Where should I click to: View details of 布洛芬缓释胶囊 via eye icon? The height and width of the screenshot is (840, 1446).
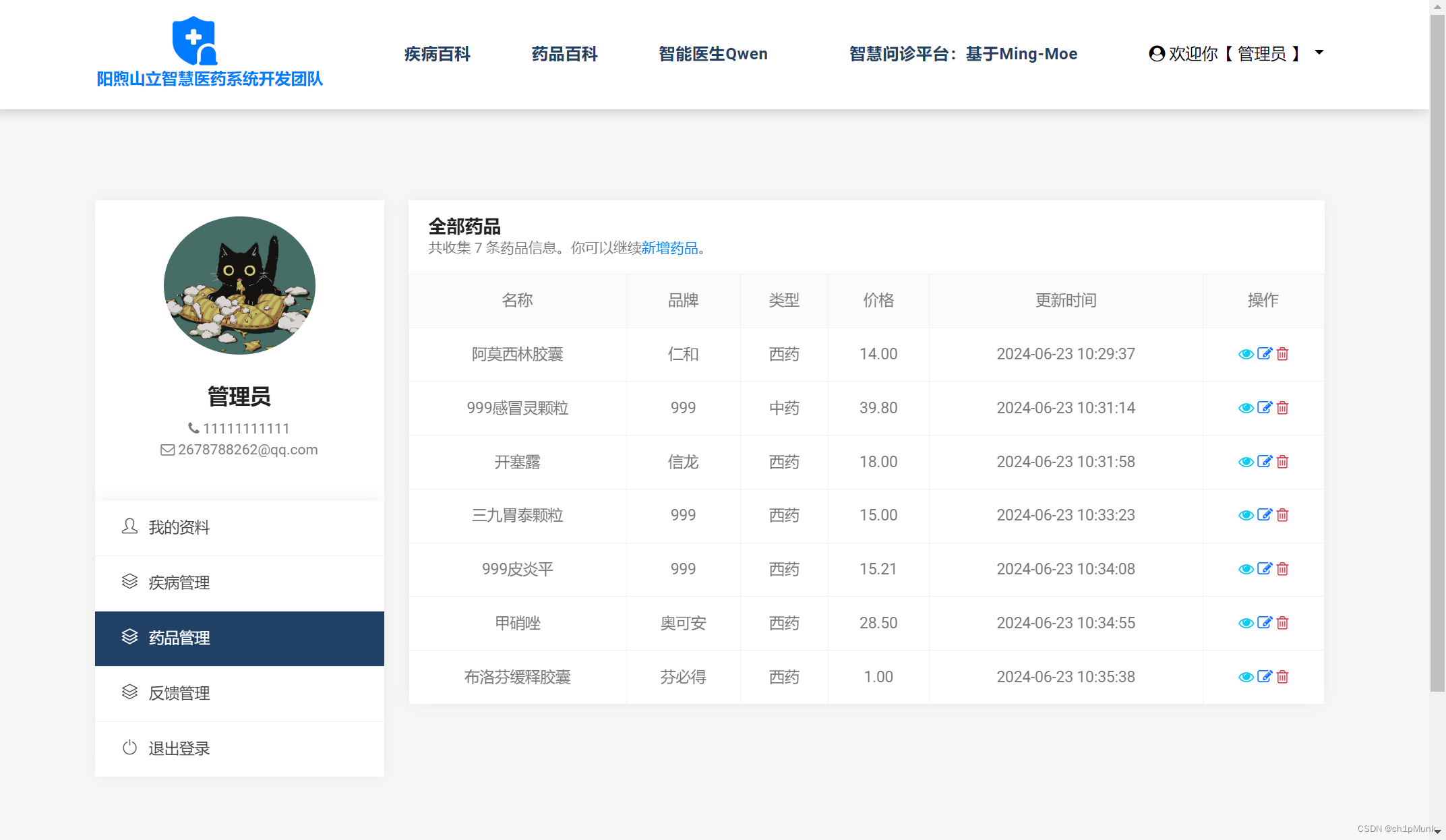tap(1246, 678)
